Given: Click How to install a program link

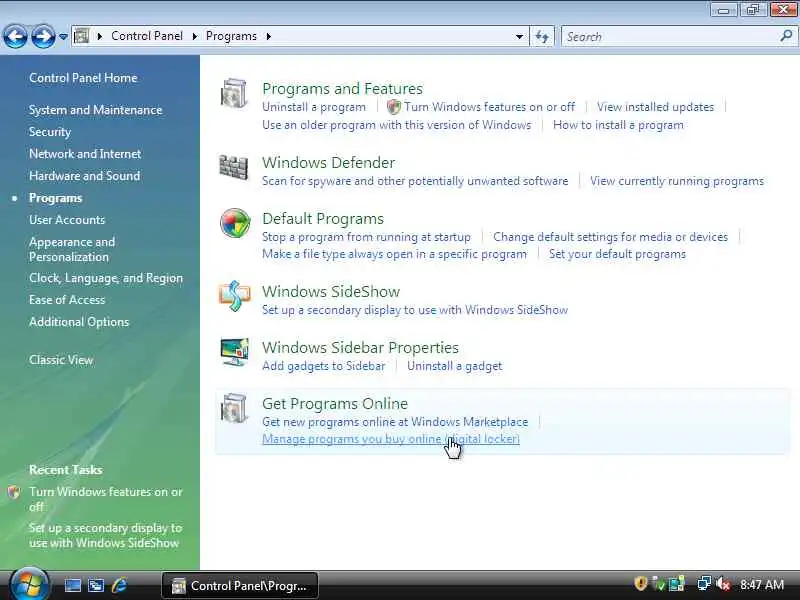Looking at the screenshot, I should [618, 125].
